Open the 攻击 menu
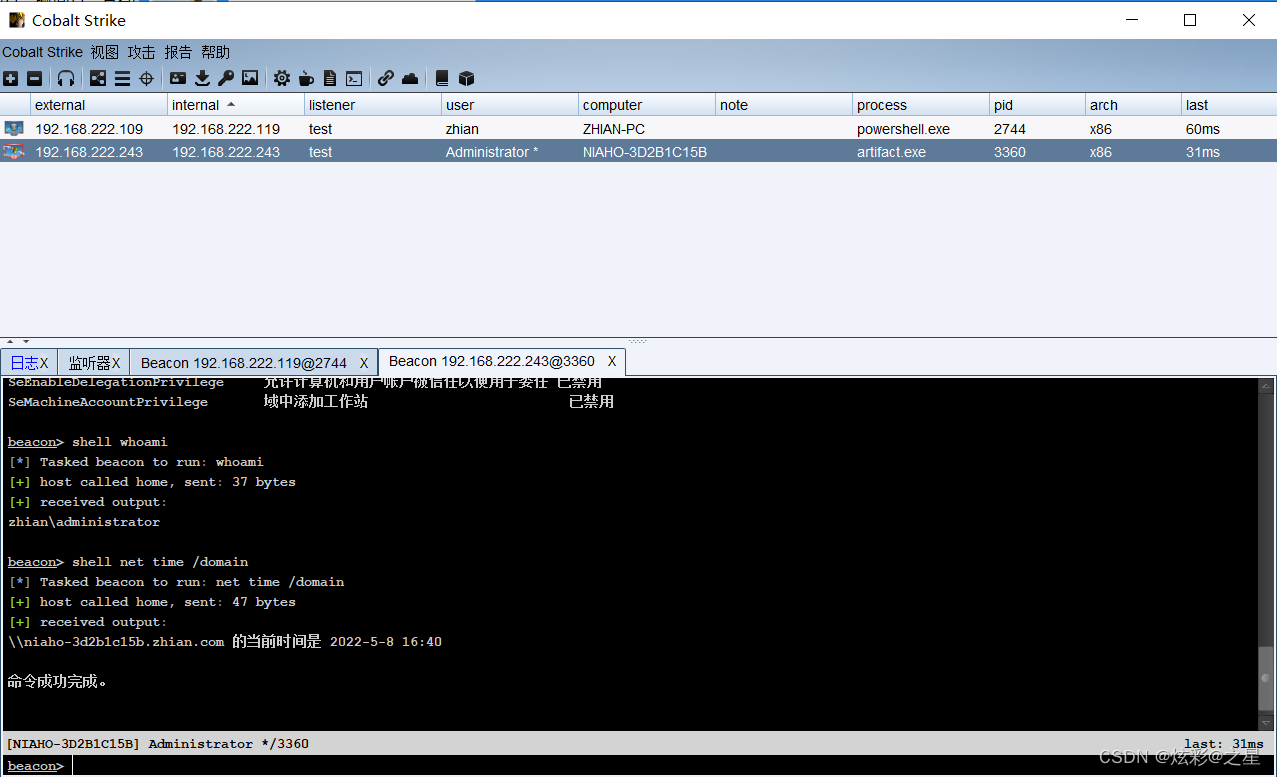 pos(141,52)
